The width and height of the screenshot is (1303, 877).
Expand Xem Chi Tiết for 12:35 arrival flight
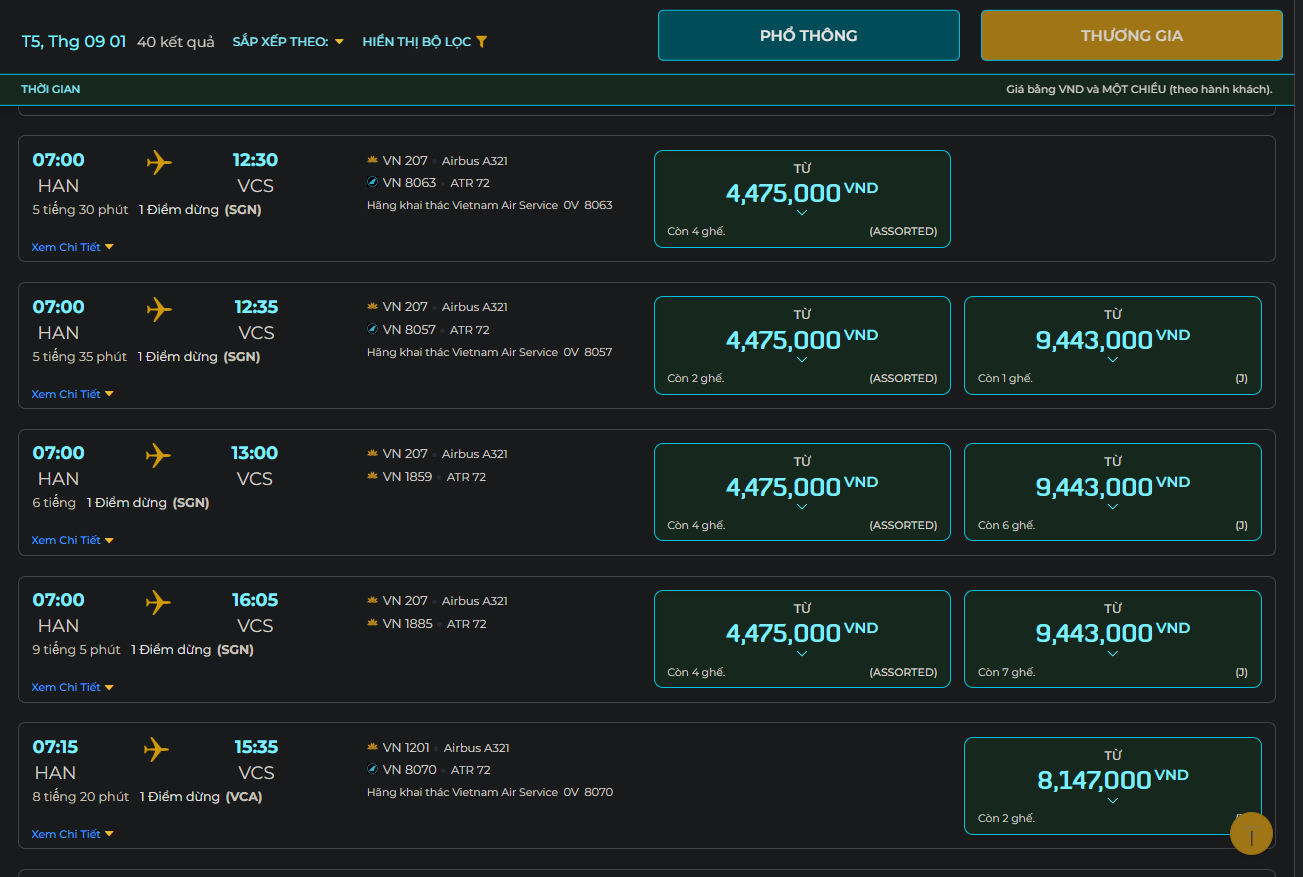[x=72, y=394]
